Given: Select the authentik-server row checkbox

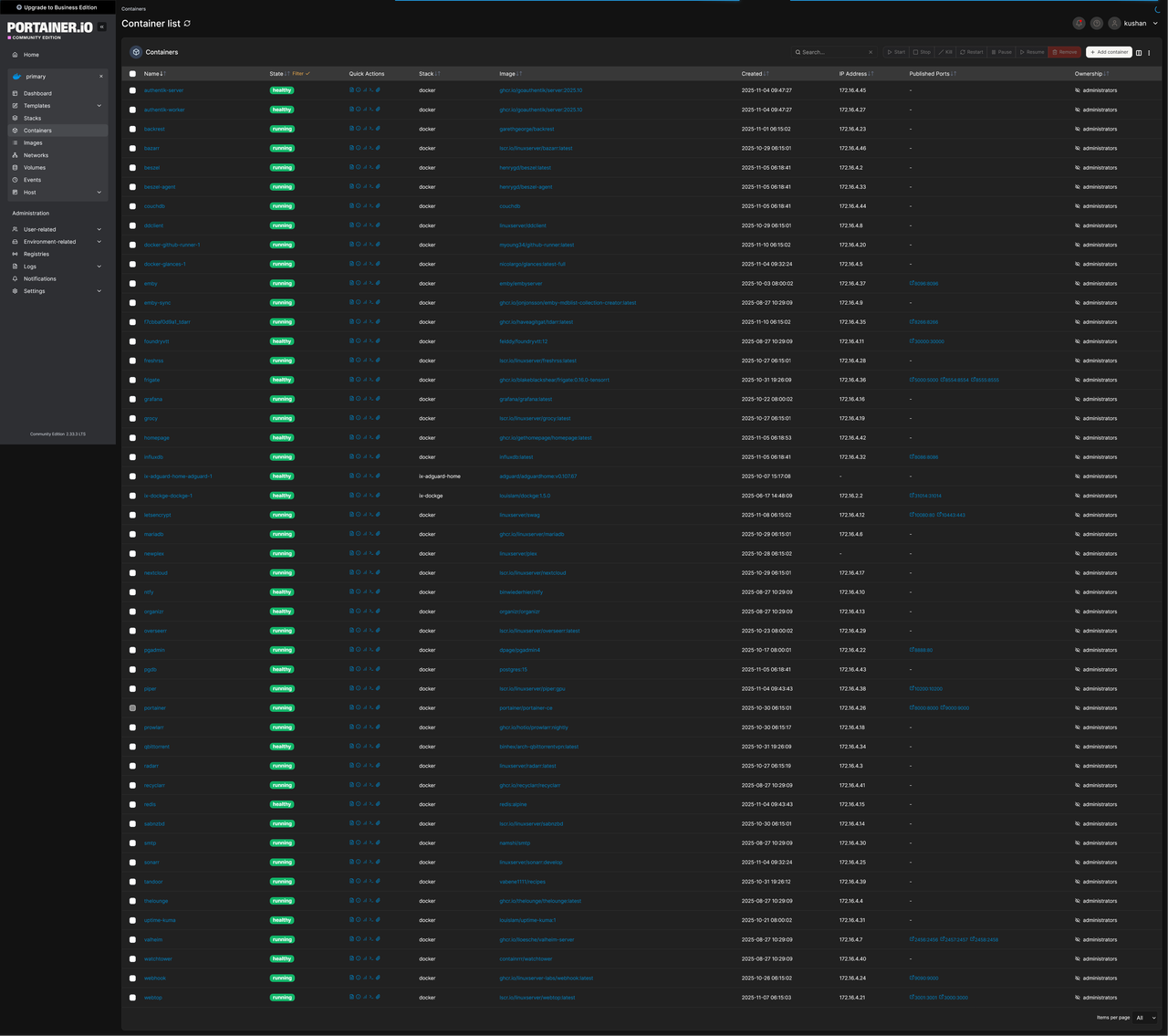Looking at the screenshot, I should tap(132, 90).
